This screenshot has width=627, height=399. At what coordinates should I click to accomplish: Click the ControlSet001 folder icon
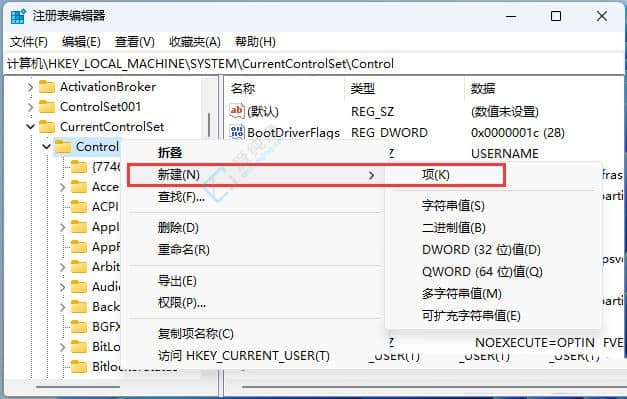click(47, 107)
